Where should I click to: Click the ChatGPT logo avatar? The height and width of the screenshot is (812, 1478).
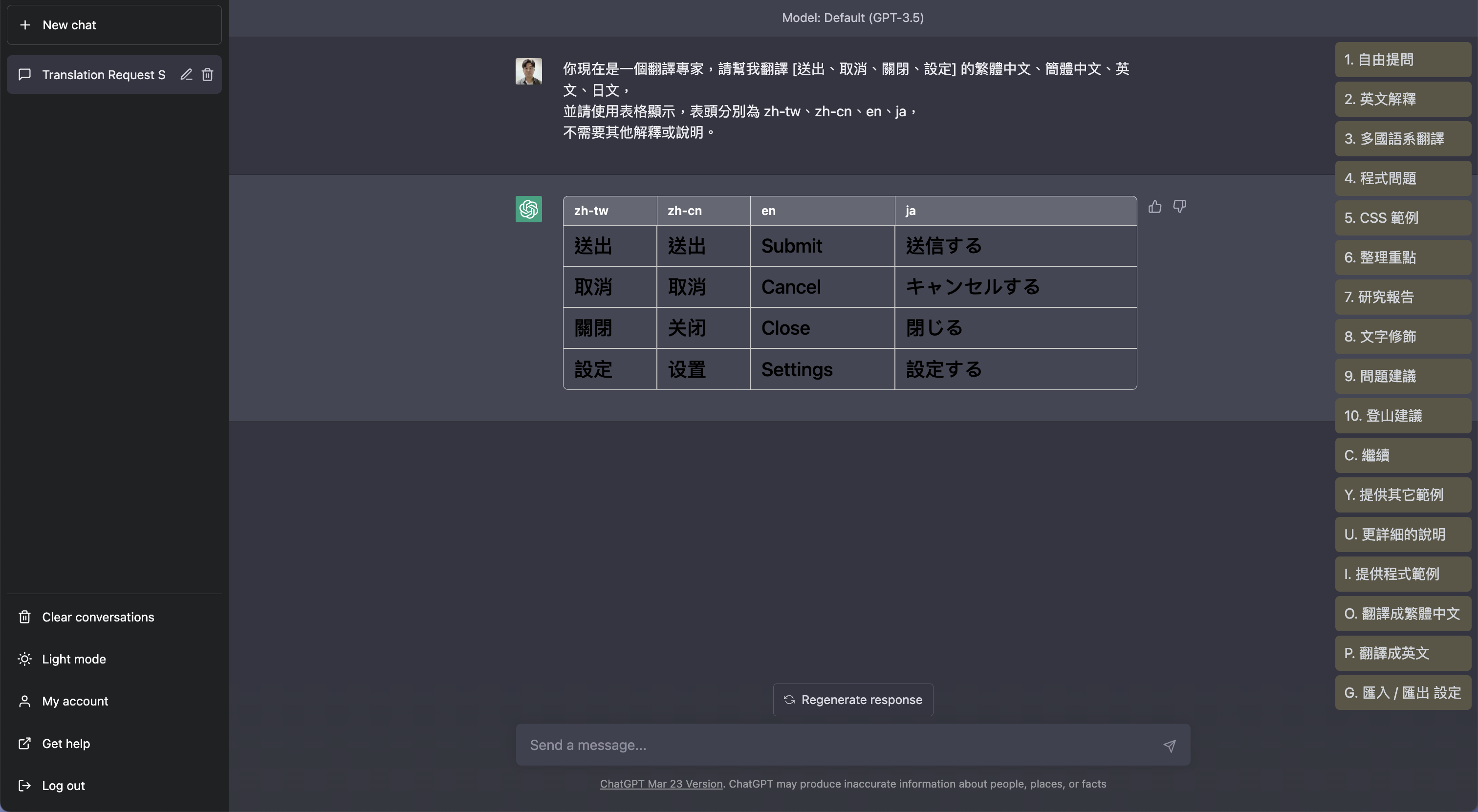click(x=528, y=209)
